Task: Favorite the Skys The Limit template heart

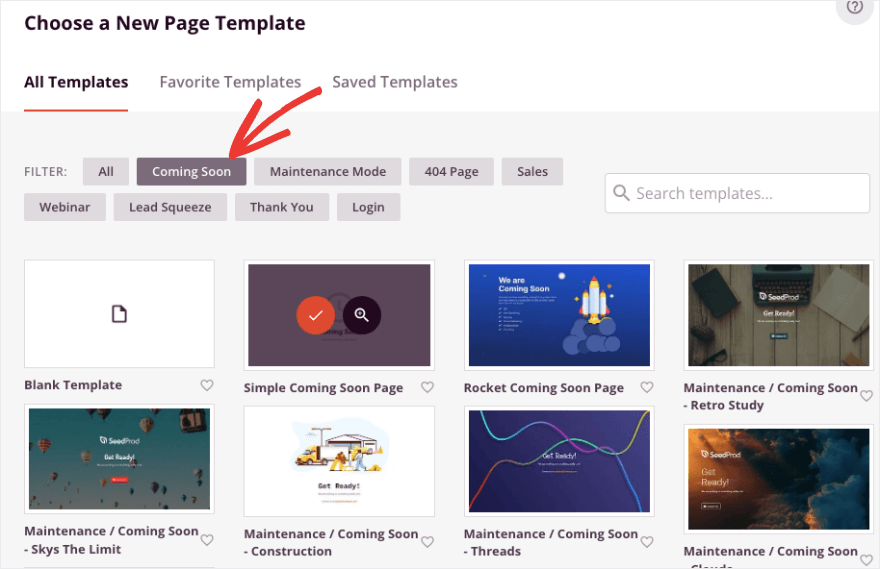Action: click(207, 540)
